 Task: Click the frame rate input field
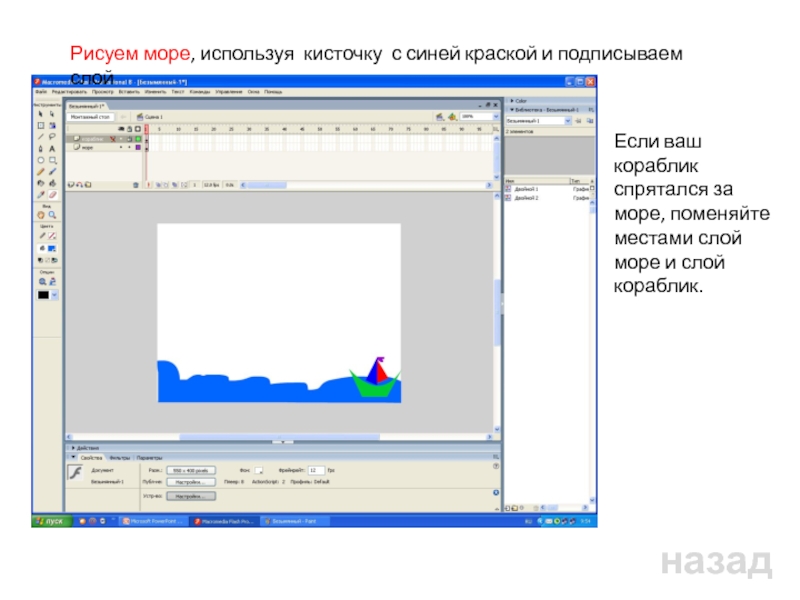click(x=316, y=470)
